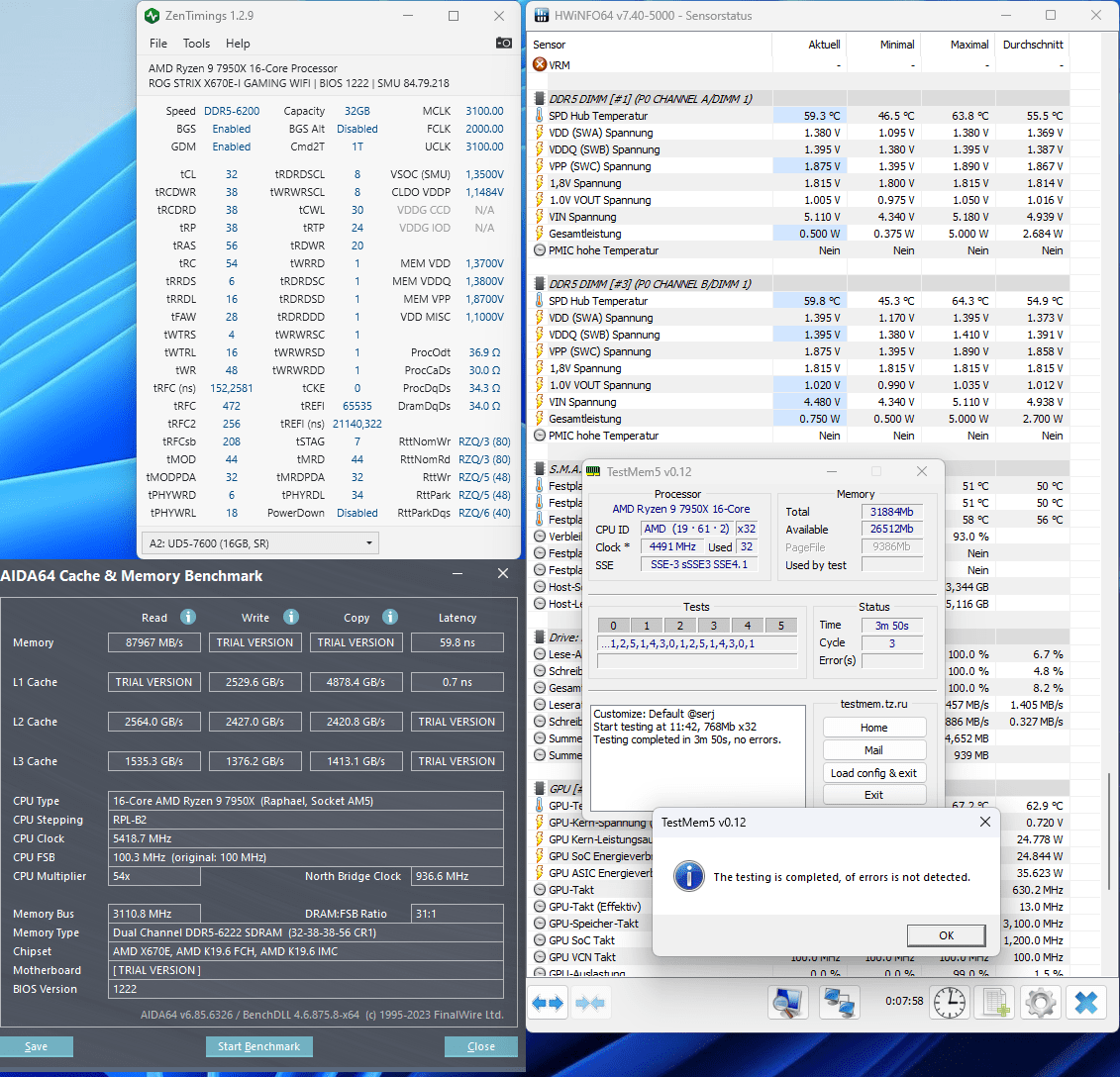Screen dimensions: 1120x1077
Task: Click the Durchschnitt column header in HWiNFO
Action: 1033,45
